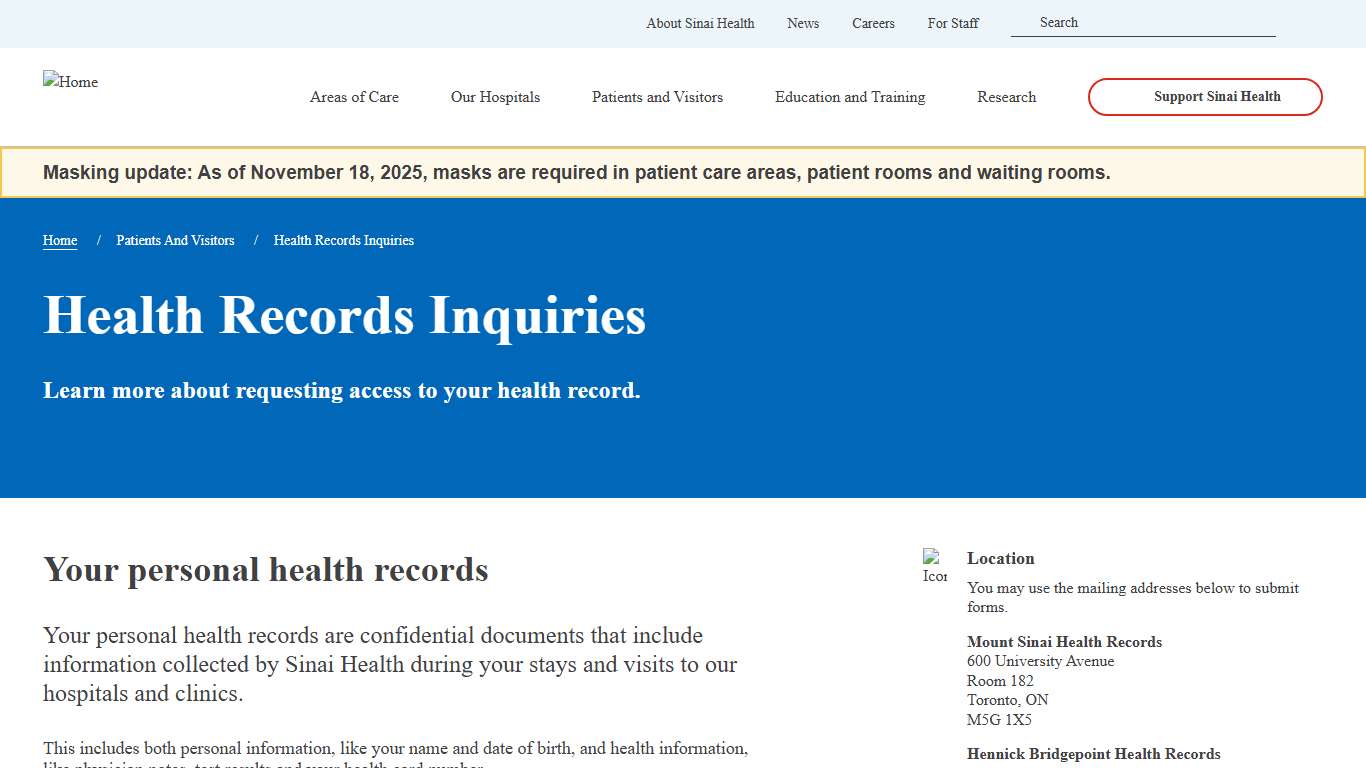
Task: Click the Mount Sinai Health Records address heading
Action: tap(1064, 641)
